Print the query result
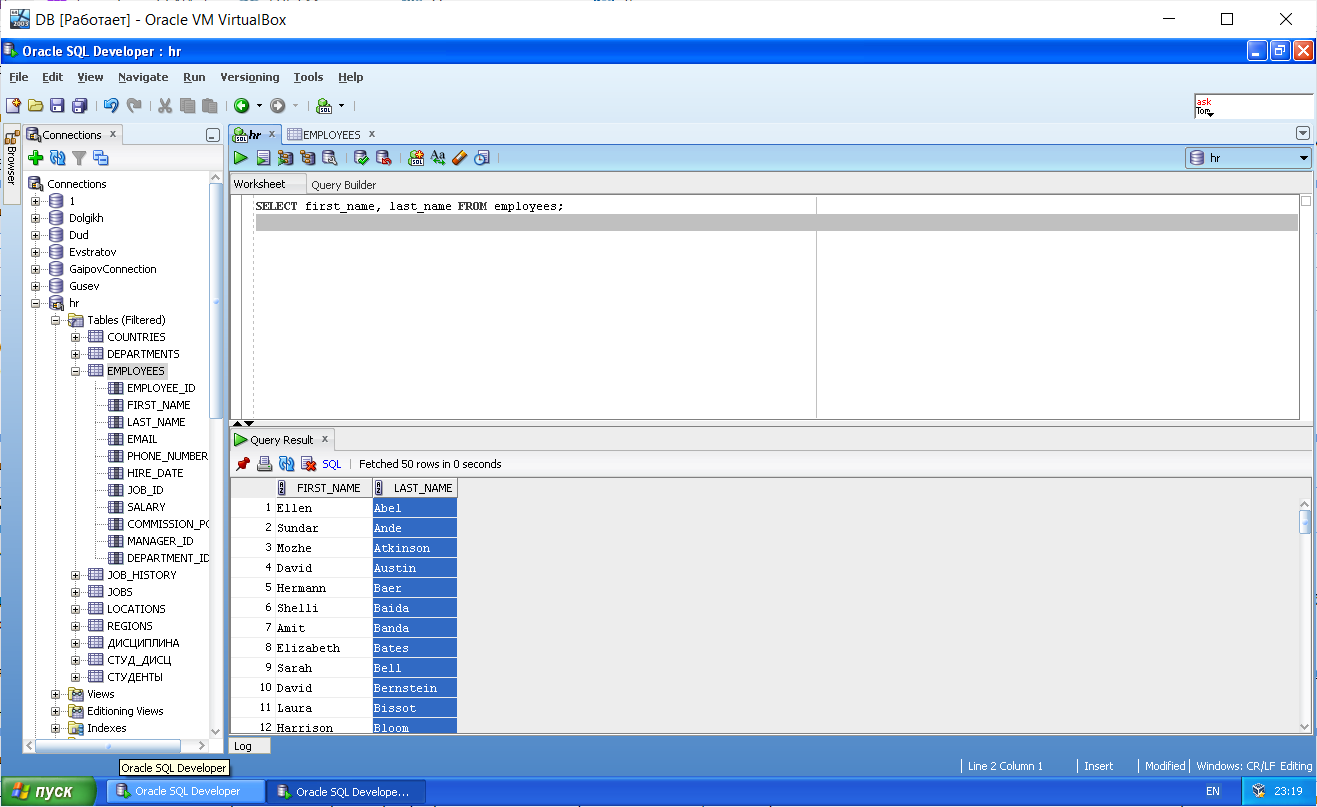 (x=264, y=464)
